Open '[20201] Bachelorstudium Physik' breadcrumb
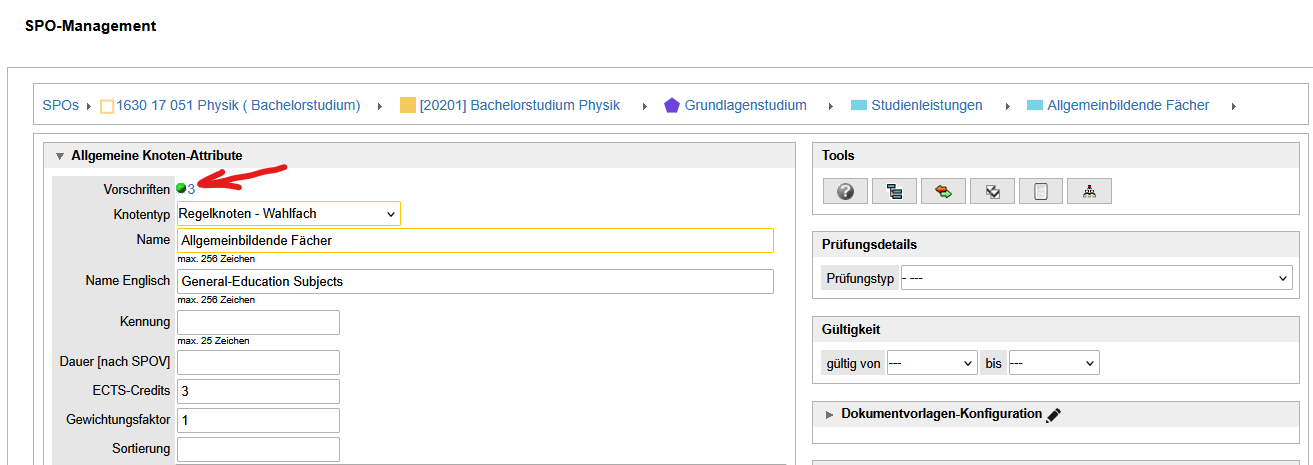This screenshot has height=465, width=1313. pos(519,105)
